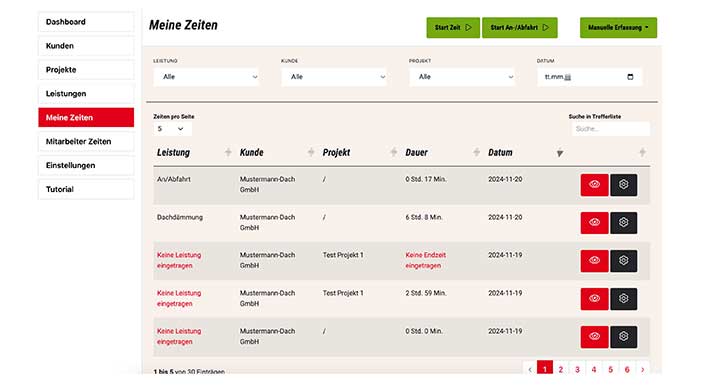Click Start An-/Abfahrt button
This screenshot has height=390, width=705.
click(x=520, y=27)
